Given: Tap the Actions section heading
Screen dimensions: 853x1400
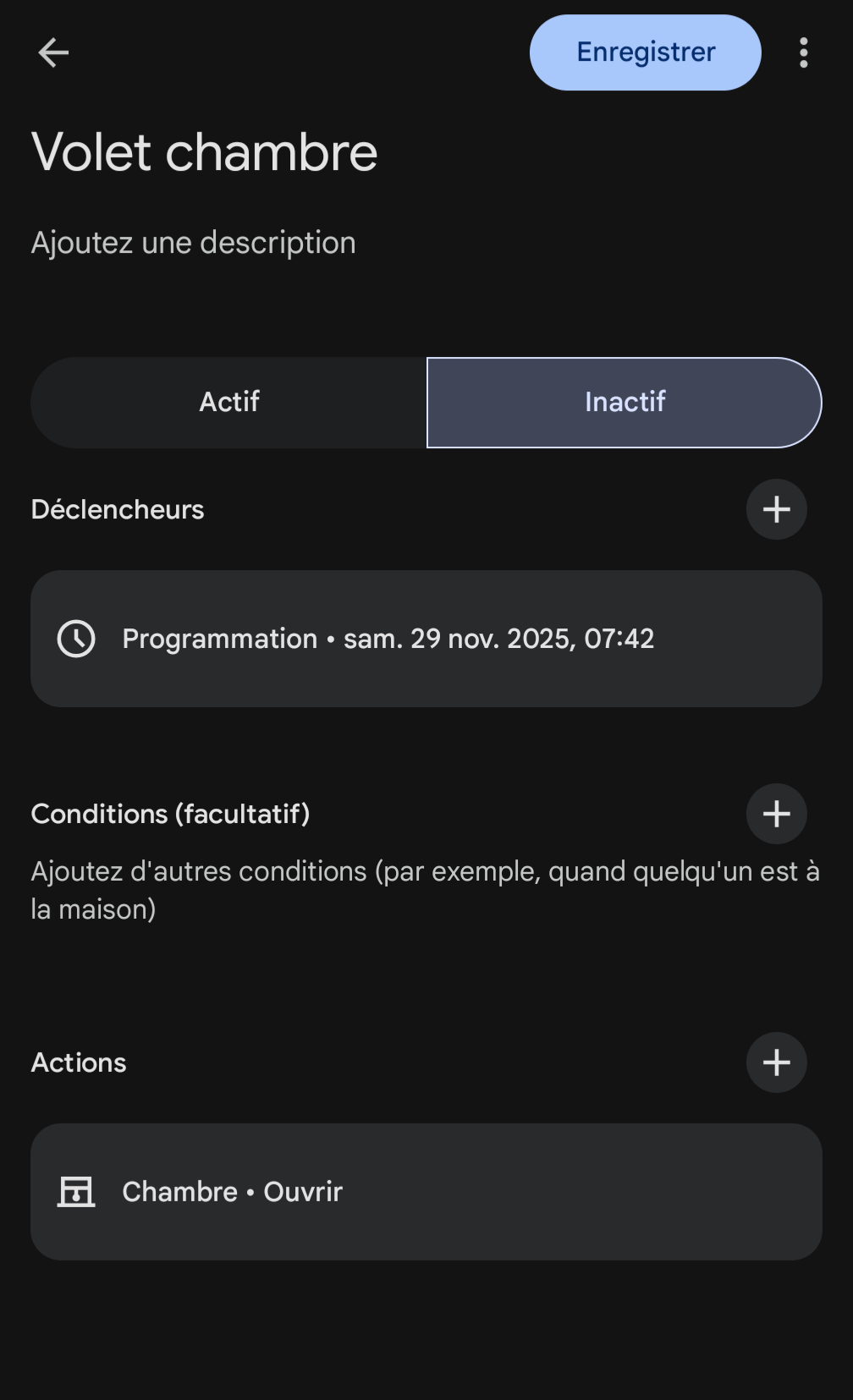Looking at the screenshot, I should [79, 1063].
